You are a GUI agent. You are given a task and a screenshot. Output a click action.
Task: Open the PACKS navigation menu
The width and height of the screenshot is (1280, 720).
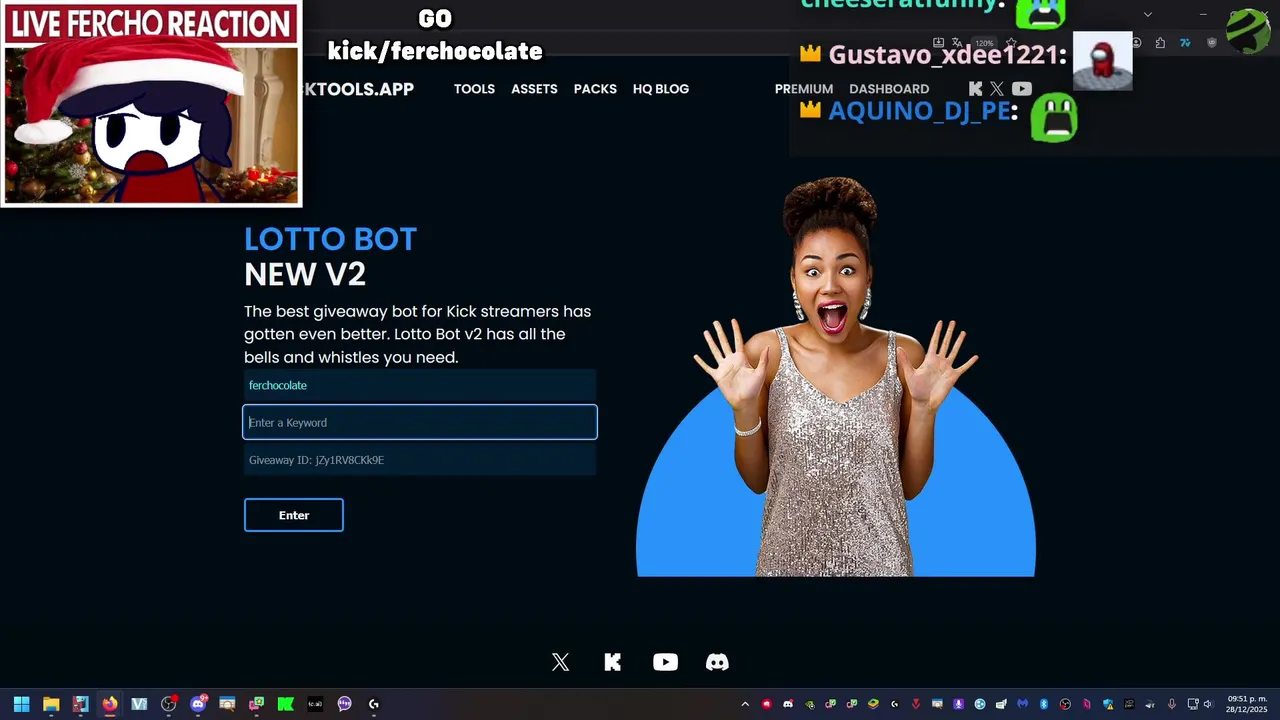595,89
